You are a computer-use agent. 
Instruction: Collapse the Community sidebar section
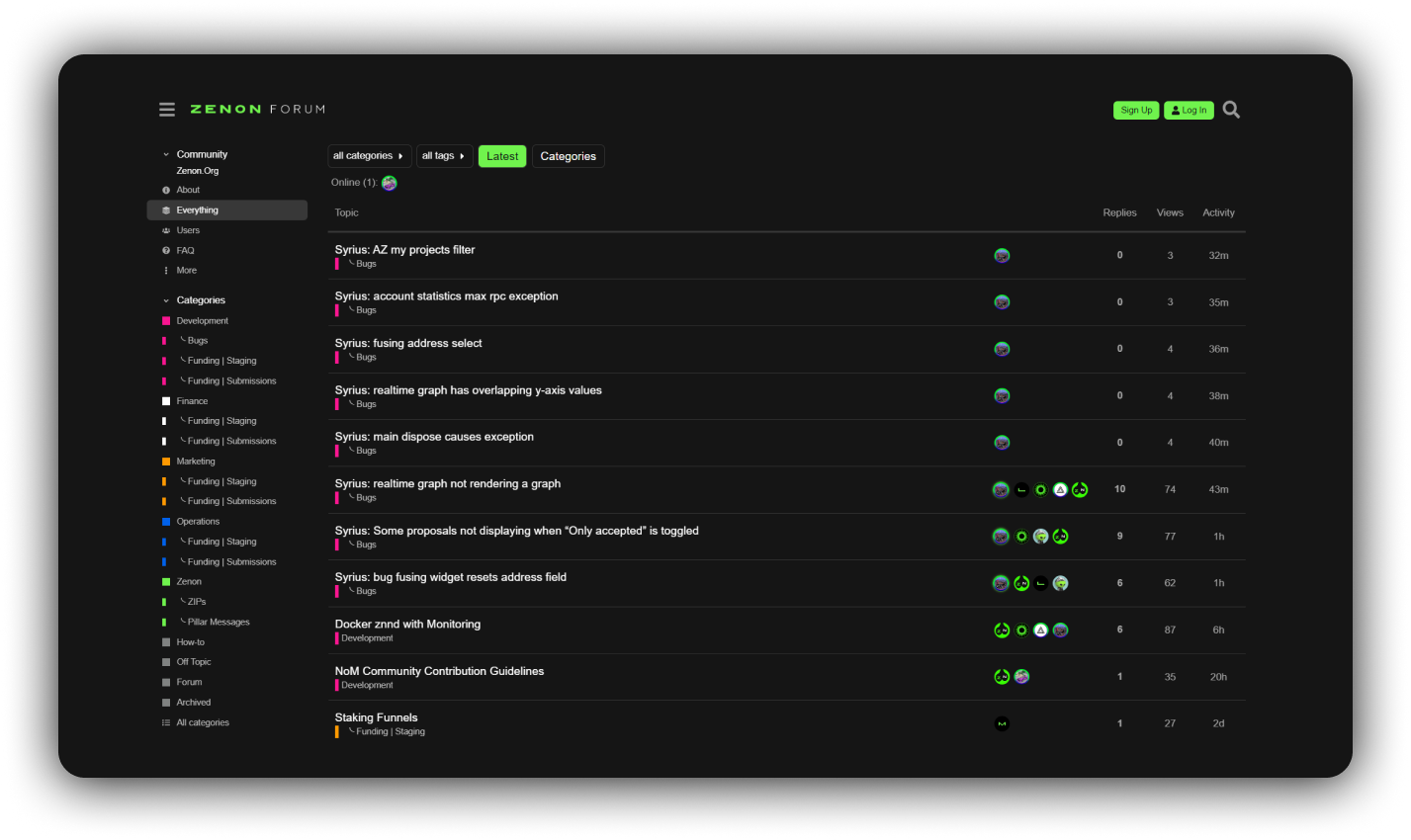[x=166, y=154]
